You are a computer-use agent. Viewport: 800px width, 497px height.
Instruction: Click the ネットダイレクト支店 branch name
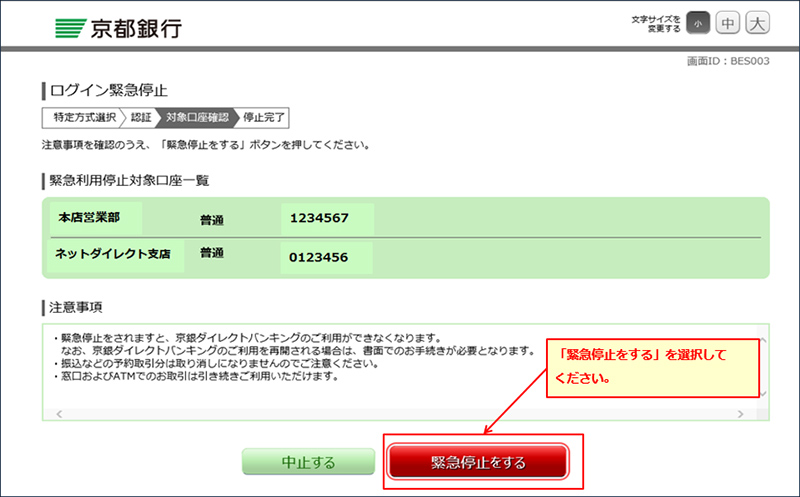pyautogui.click(x=113, y=254)
